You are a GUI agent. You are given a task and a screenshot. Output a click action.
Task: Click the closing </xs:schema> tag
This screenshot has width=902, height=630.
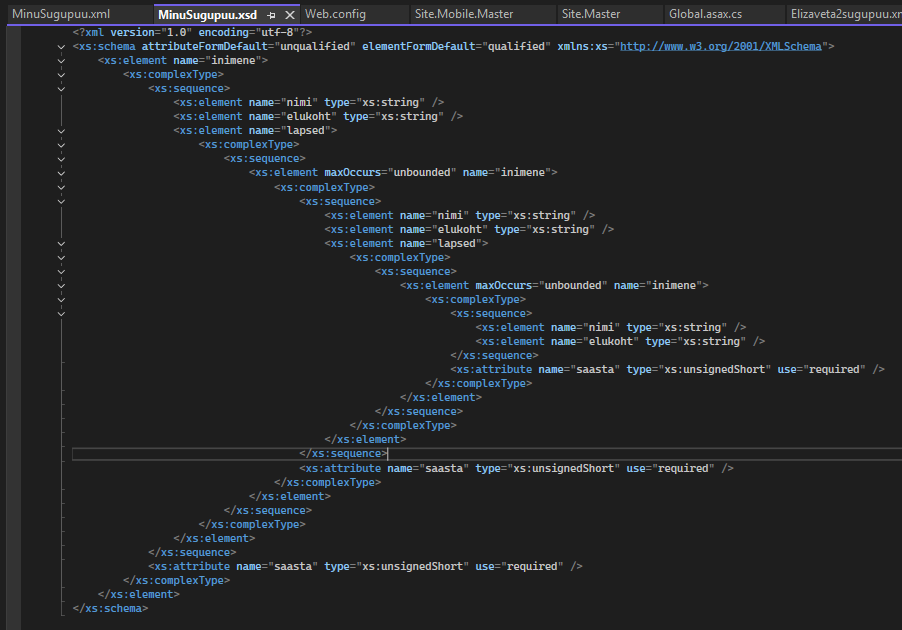[x=110, y=608]
